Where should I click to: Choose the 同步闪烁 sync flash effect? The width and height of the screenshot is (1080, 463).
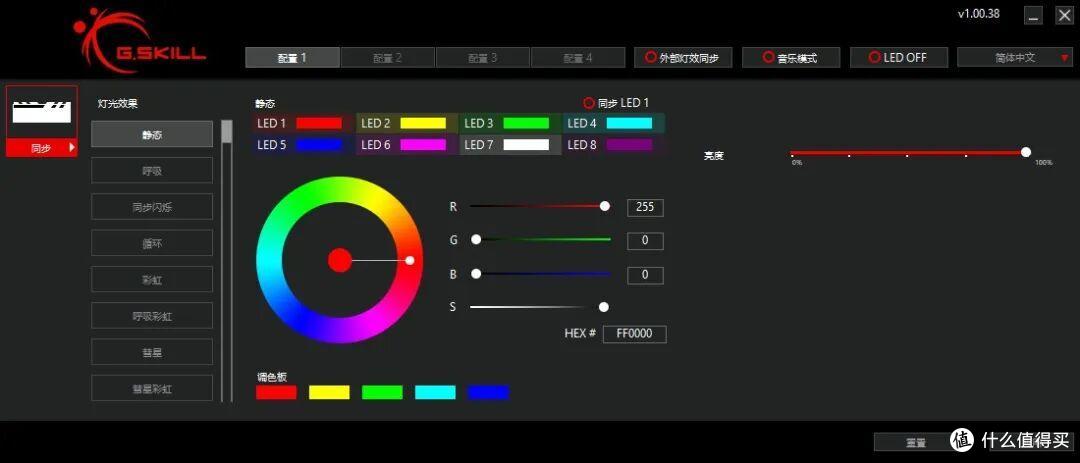pyautogui.click(x=152, y=207)
